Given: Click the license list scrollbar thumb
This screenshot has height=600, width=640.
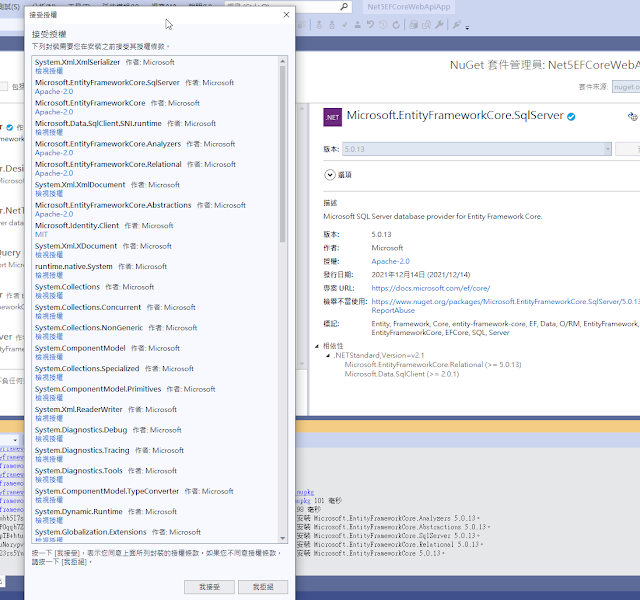Looking at the screenshot, I should [x=282, y=154].
